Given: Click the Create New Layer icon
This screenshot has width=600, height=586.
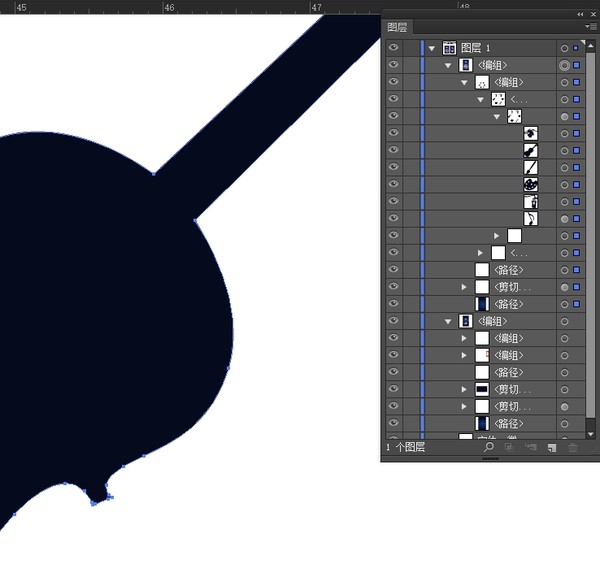Looking at the screenshot, I should 552,447.
